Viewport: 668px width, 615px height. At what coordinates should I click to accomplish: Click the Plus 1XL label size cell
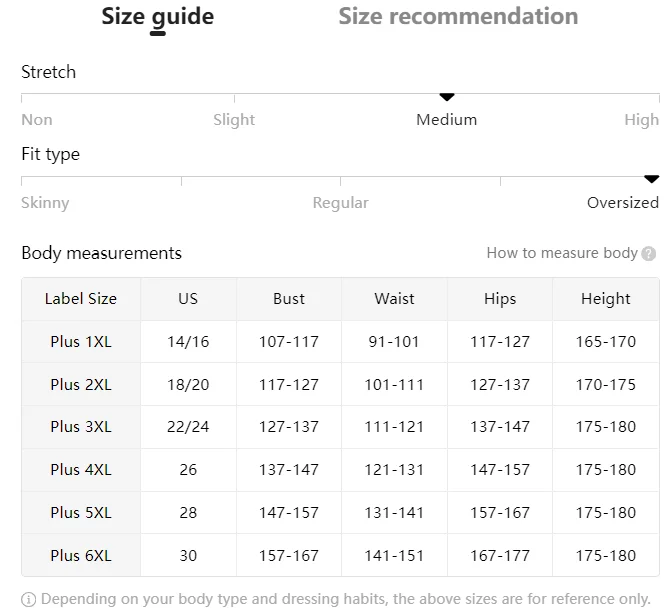(x=81, y=342)
